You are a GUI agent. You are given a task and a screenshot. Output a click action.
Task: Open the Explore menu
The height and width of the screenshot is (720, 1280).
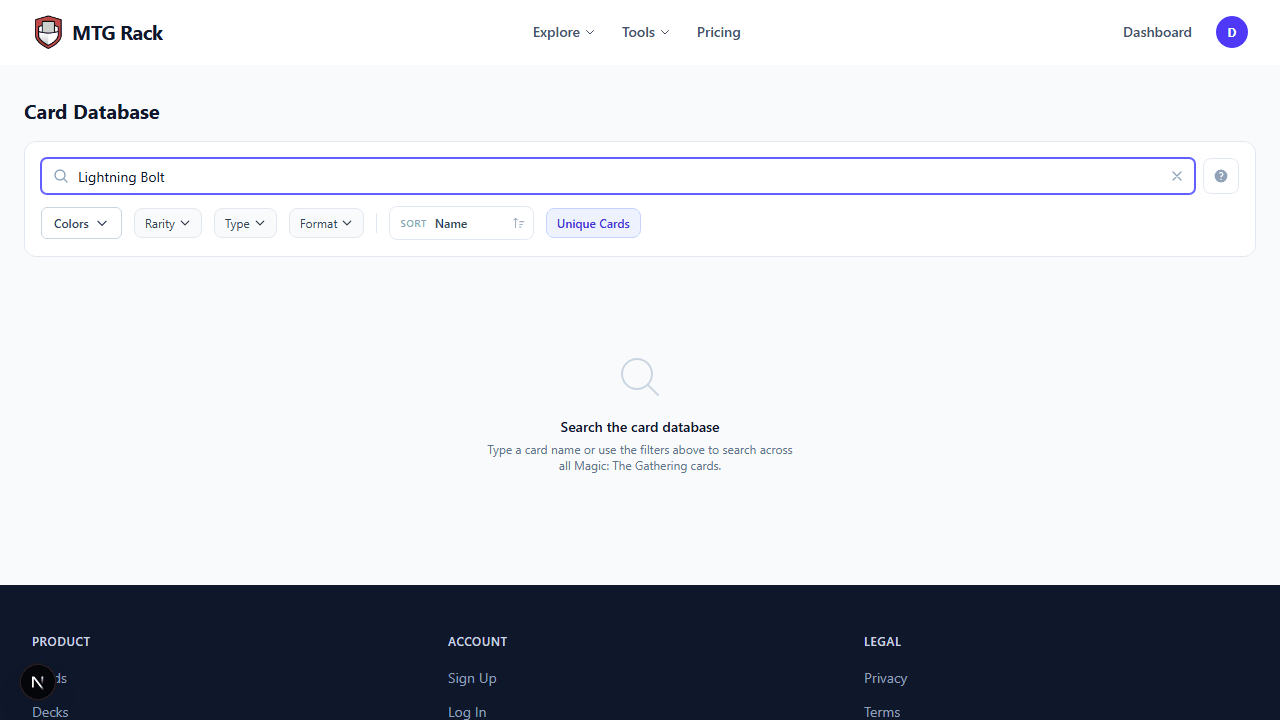click(563, 31)
